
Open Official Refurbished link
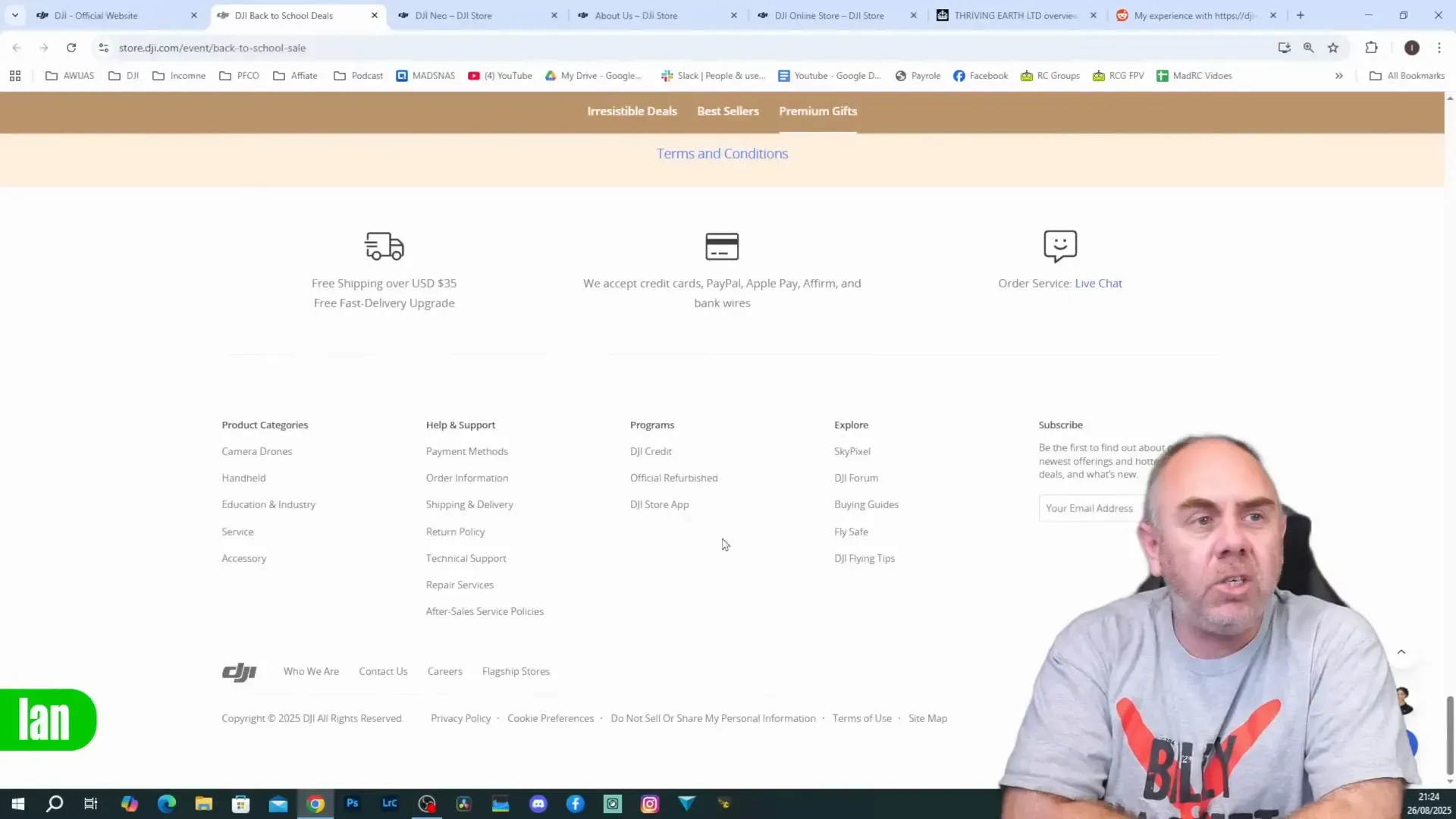pos(673,479)
